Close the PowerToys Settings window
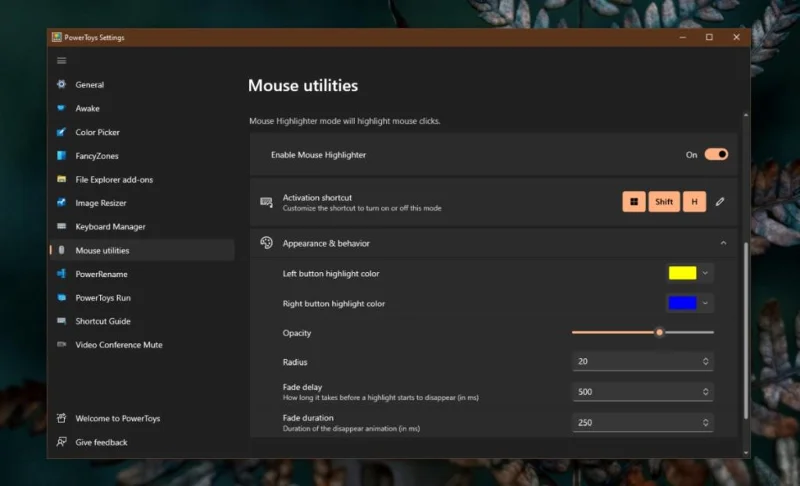The image size is (800, 486). point(736,37)
